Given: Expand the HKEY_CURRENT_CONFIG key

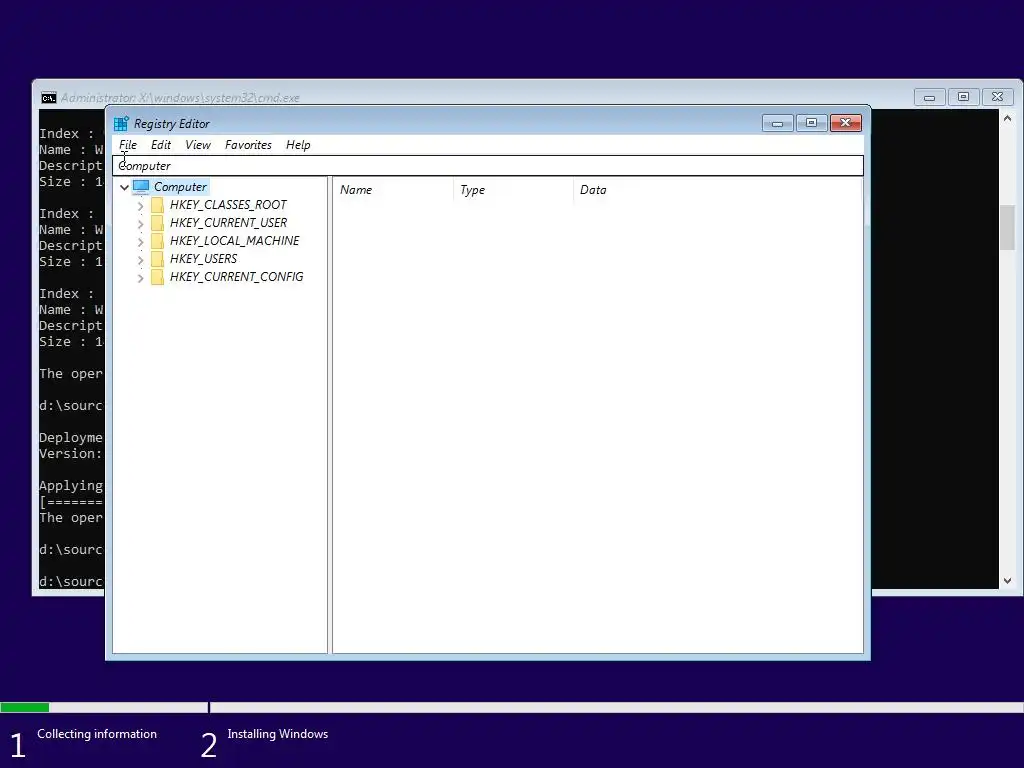Looking at the screenshot, I should click(140, 278).
